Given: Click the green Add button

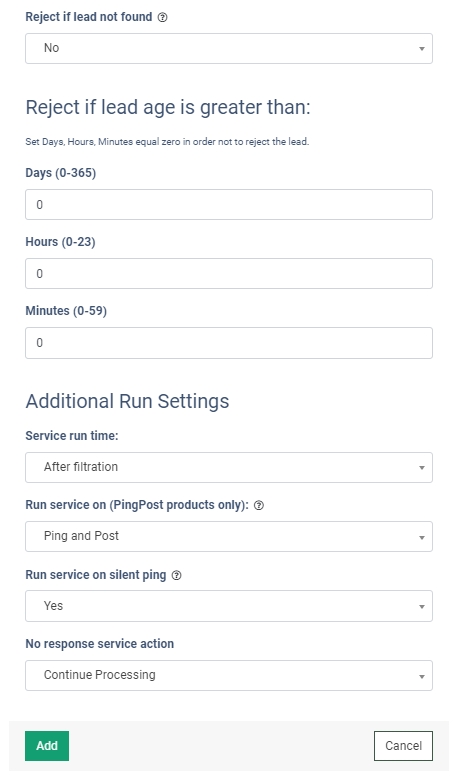Looking at the screenshot, I should point(47,746).
